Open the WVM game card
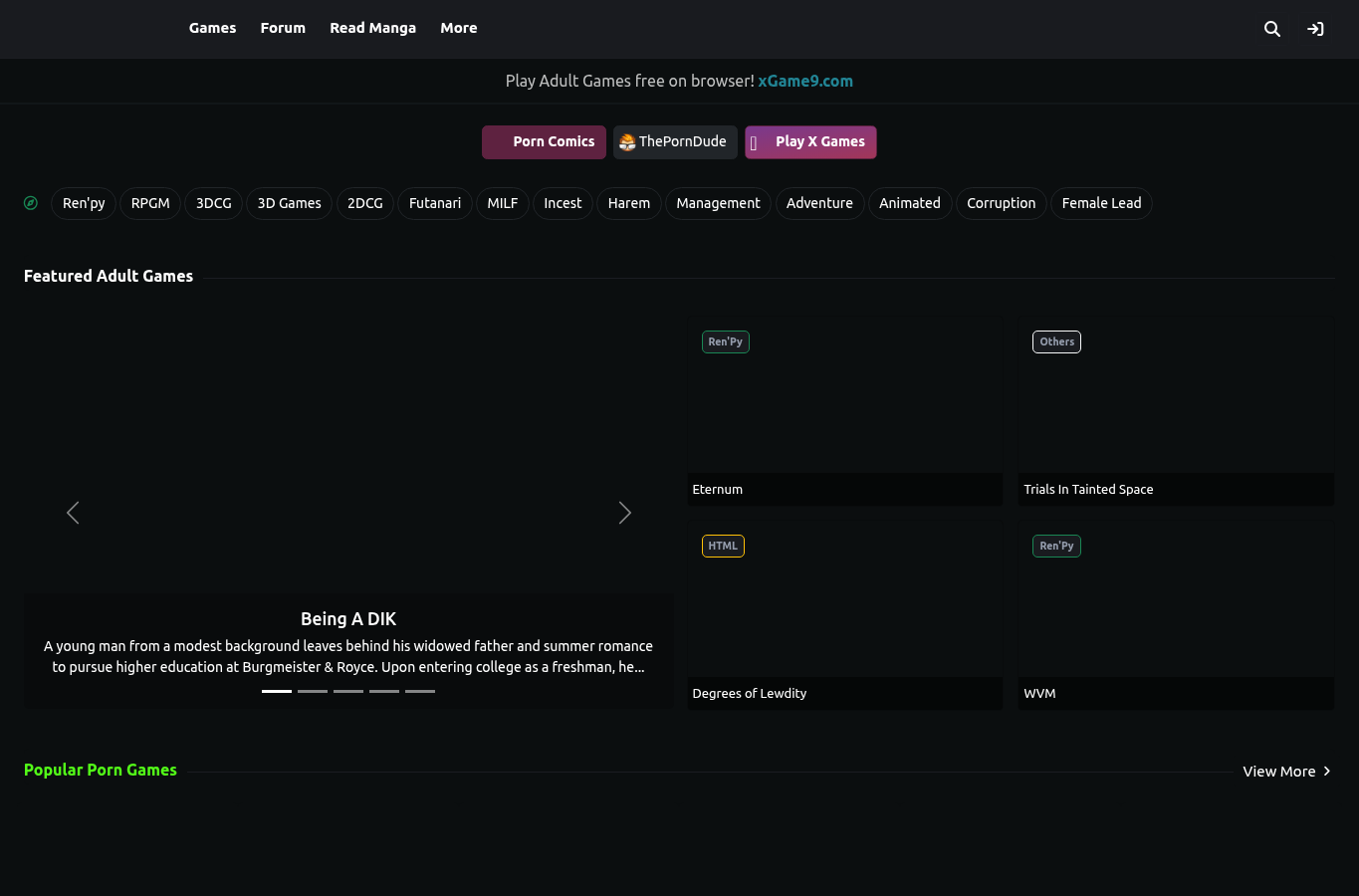This screenshot has height=896, width=1359. pyautogui.click(x=1176, y=616)
